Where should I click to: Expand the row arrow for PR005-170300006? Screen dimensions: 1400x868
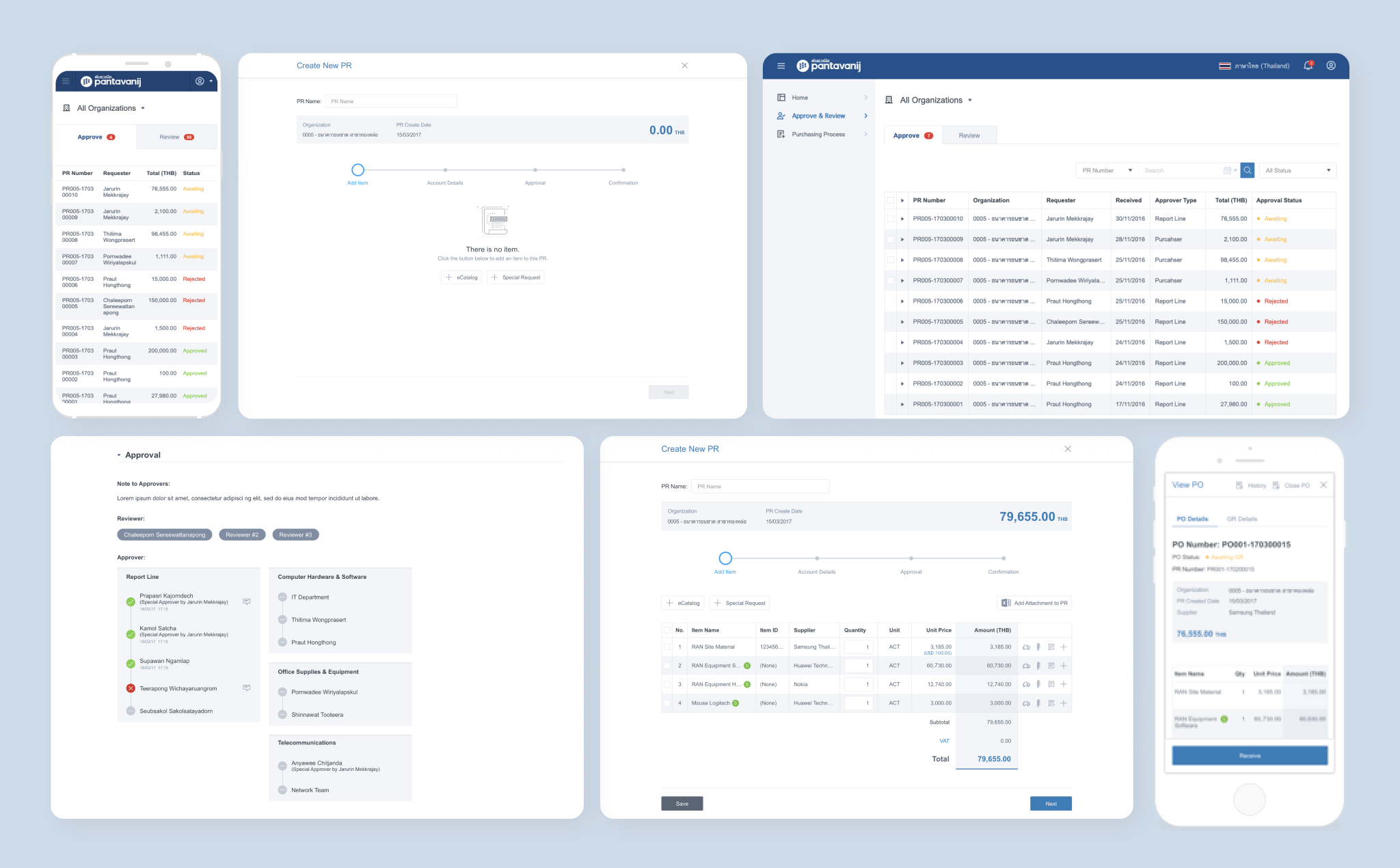pyautogui.click(x=902, y=301)
